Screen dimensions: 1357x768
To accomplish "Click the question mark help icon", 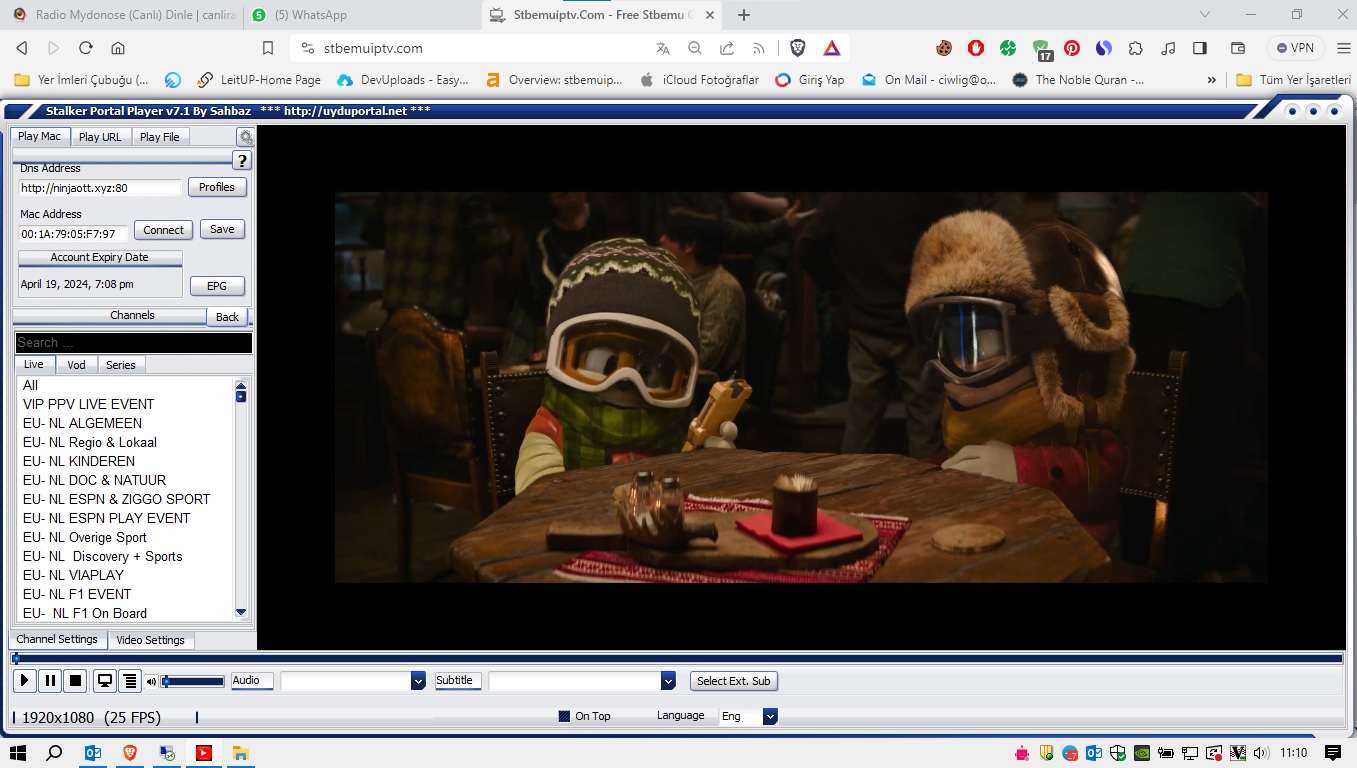I will pos(242,161).
